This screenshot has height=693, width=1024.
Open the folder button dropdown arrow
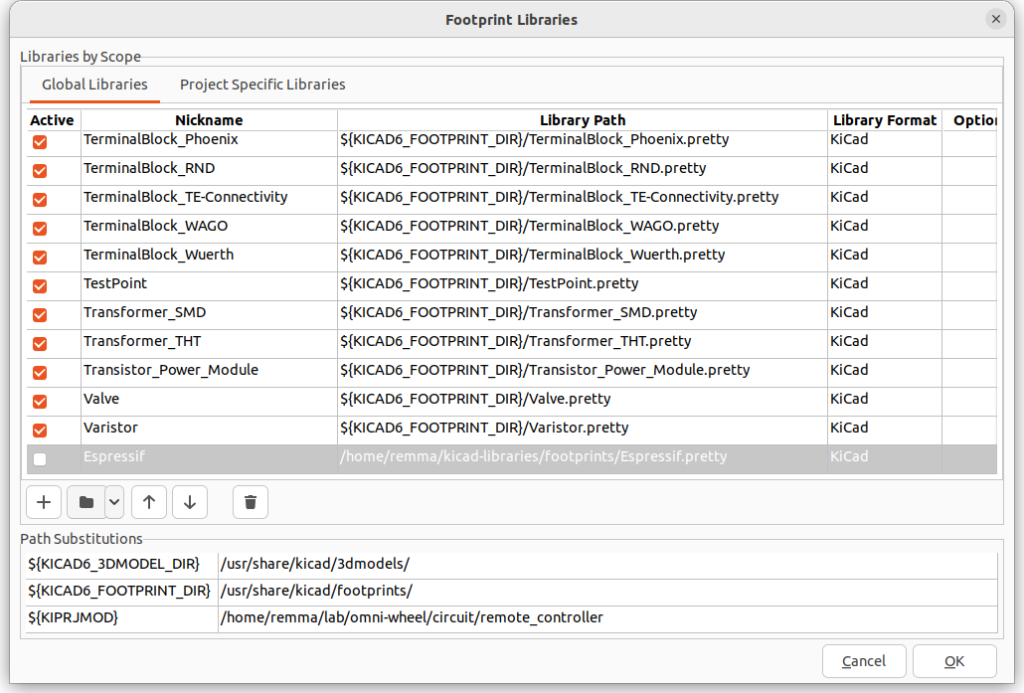pyautogui.click(x=114, y=502)
